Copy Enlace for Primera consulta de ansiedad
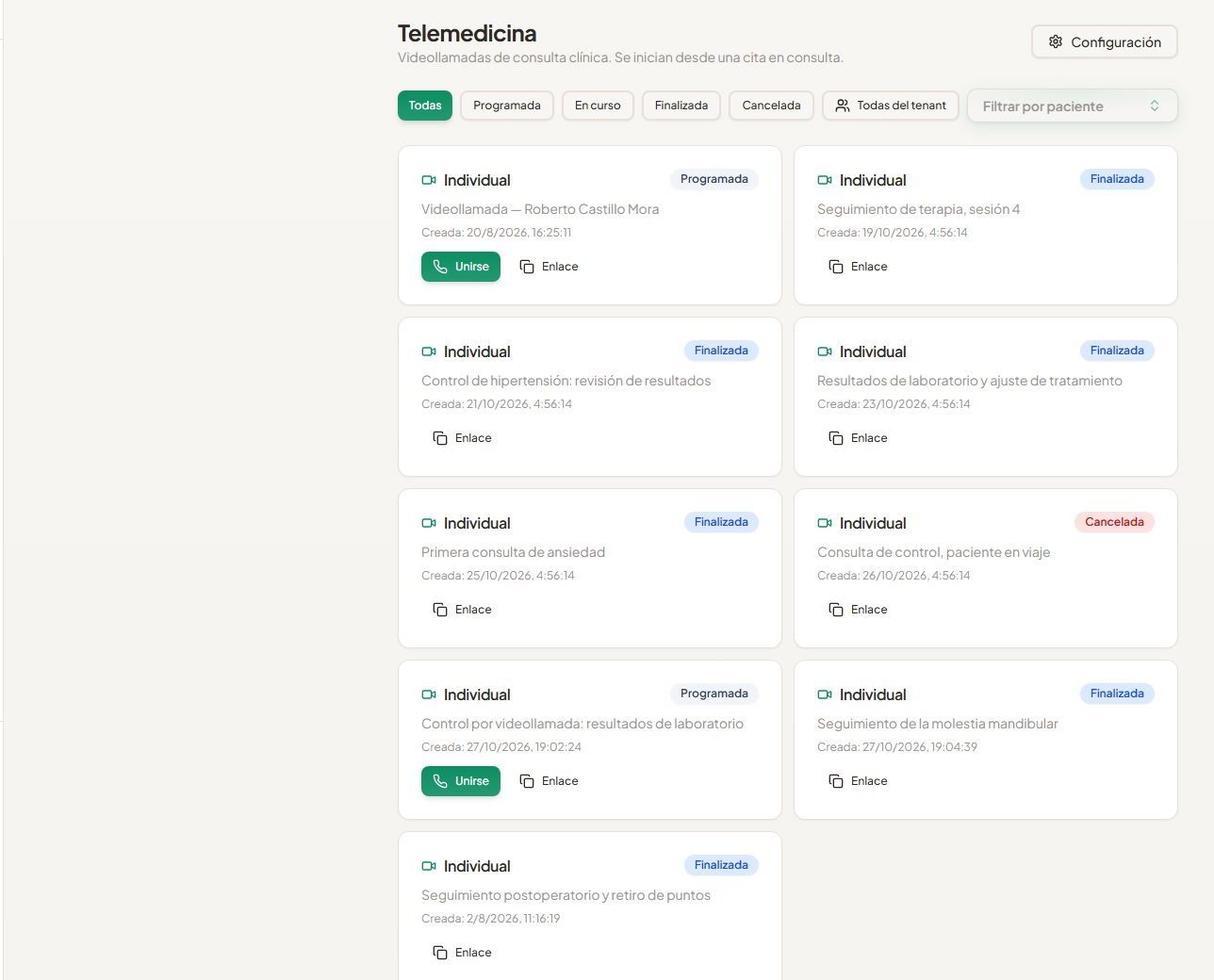1214x980 pixels. (x=462, y=610)
